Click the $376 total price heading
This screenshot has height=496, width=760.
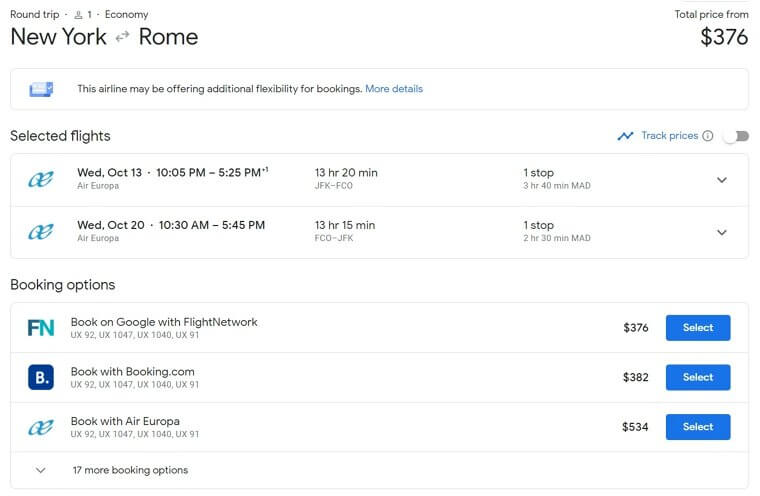pos(724,37)
